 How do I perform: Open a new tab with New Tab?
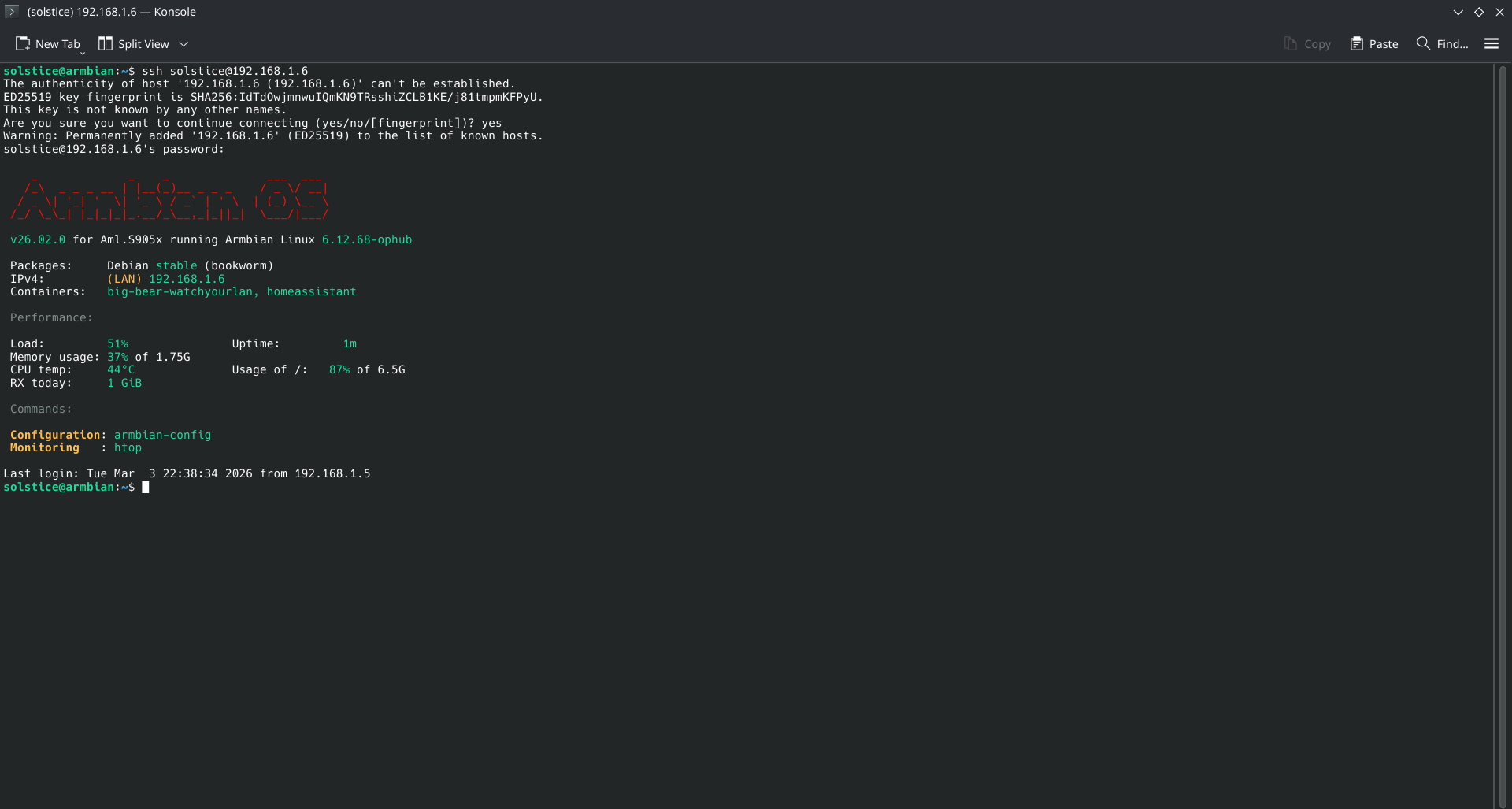click(47, 44)
